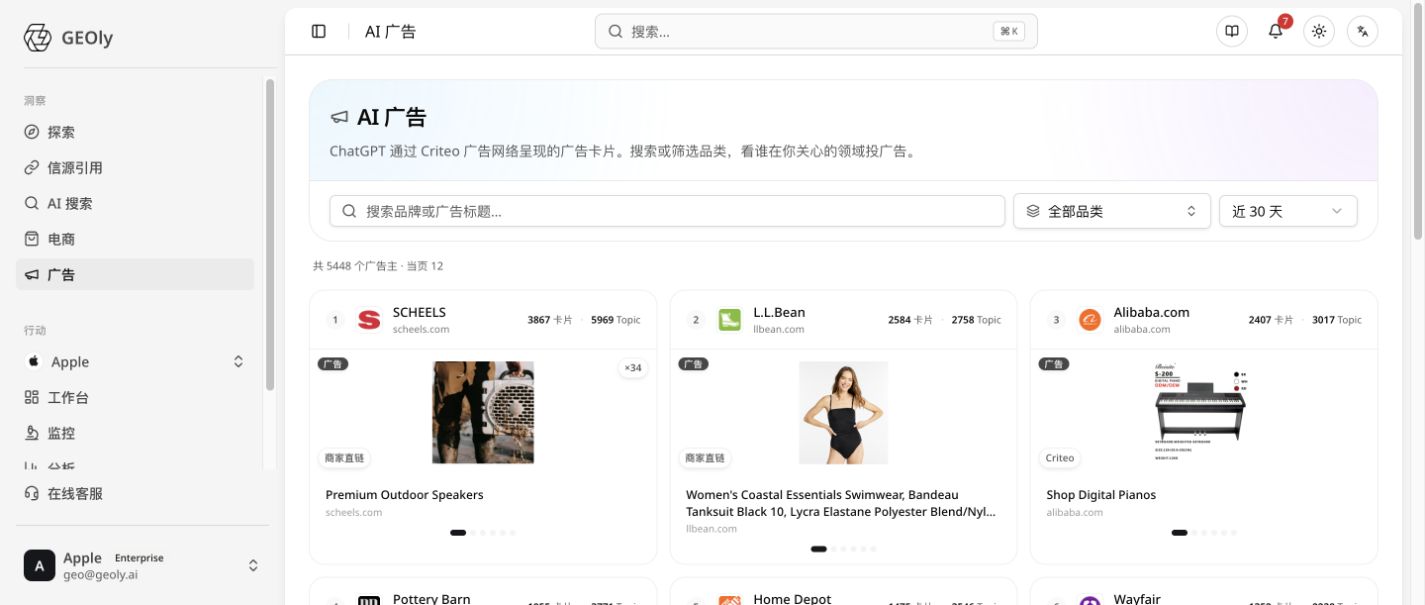Viewport: 1425px width, 605px height.
Task: Click 商家直链 tag on SCHEELS ad
Action: (x=344, y=458)
